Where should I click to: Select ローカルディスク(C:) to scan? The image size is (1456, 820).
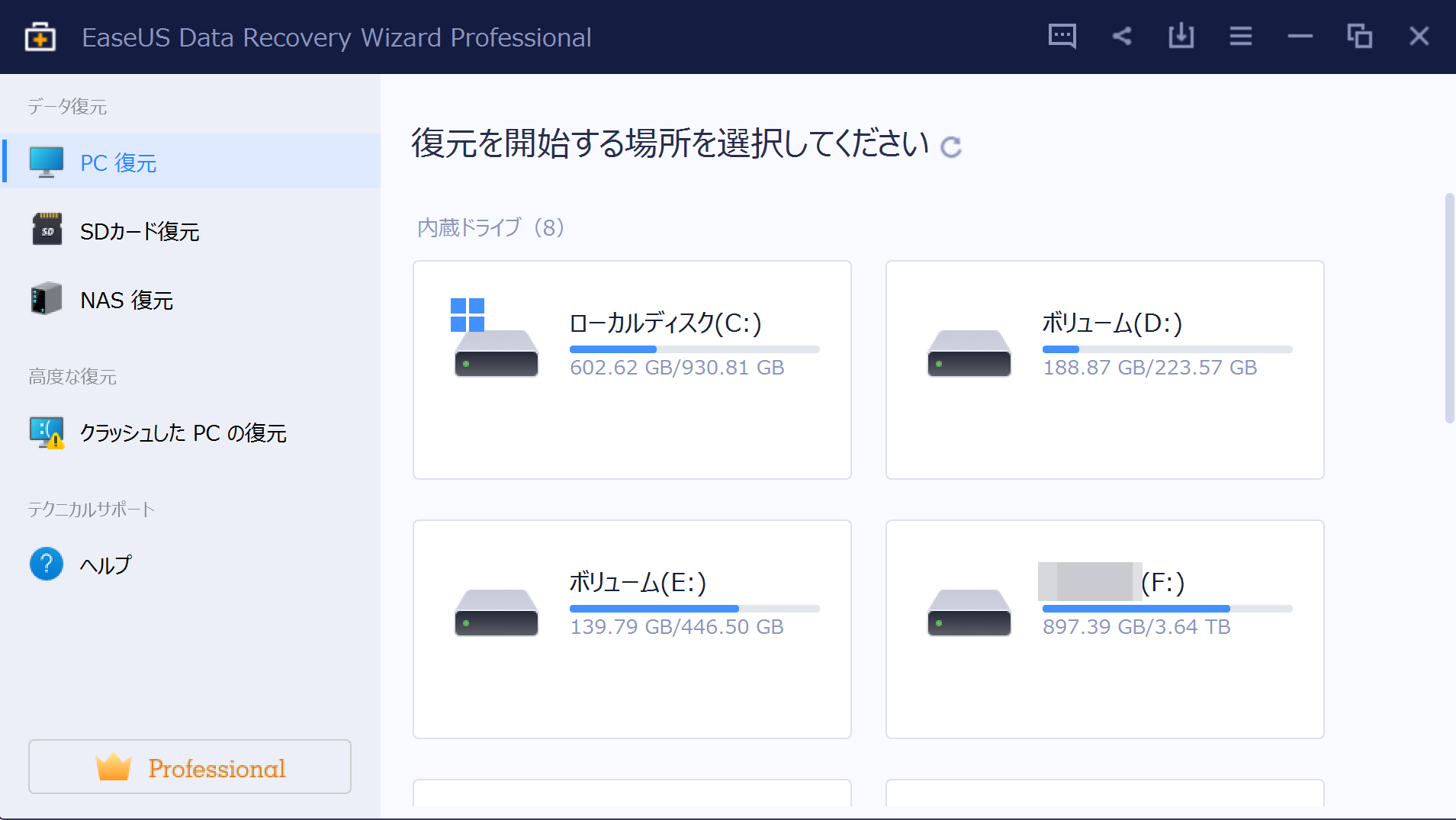[632, 370]
